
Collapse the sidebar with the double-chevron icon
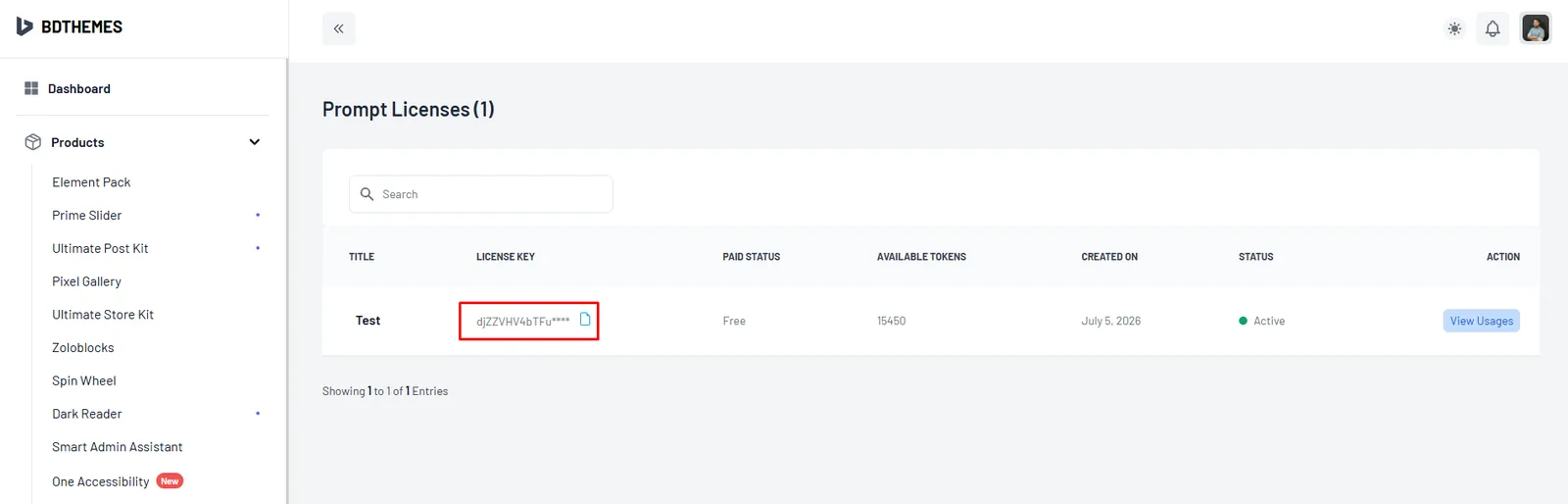[339, 28]
